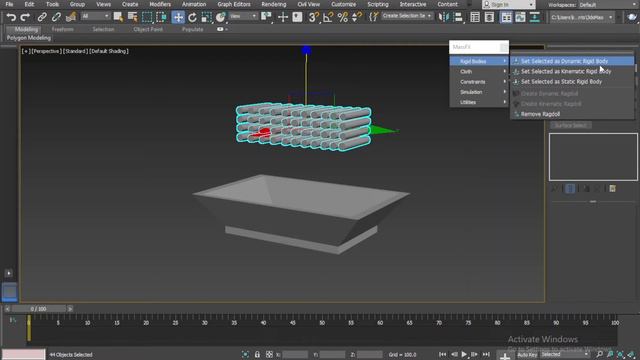This screenshot has width=640, height=360.
Task: Click Use Pivot Point Center icon
Action: [267, 17]
